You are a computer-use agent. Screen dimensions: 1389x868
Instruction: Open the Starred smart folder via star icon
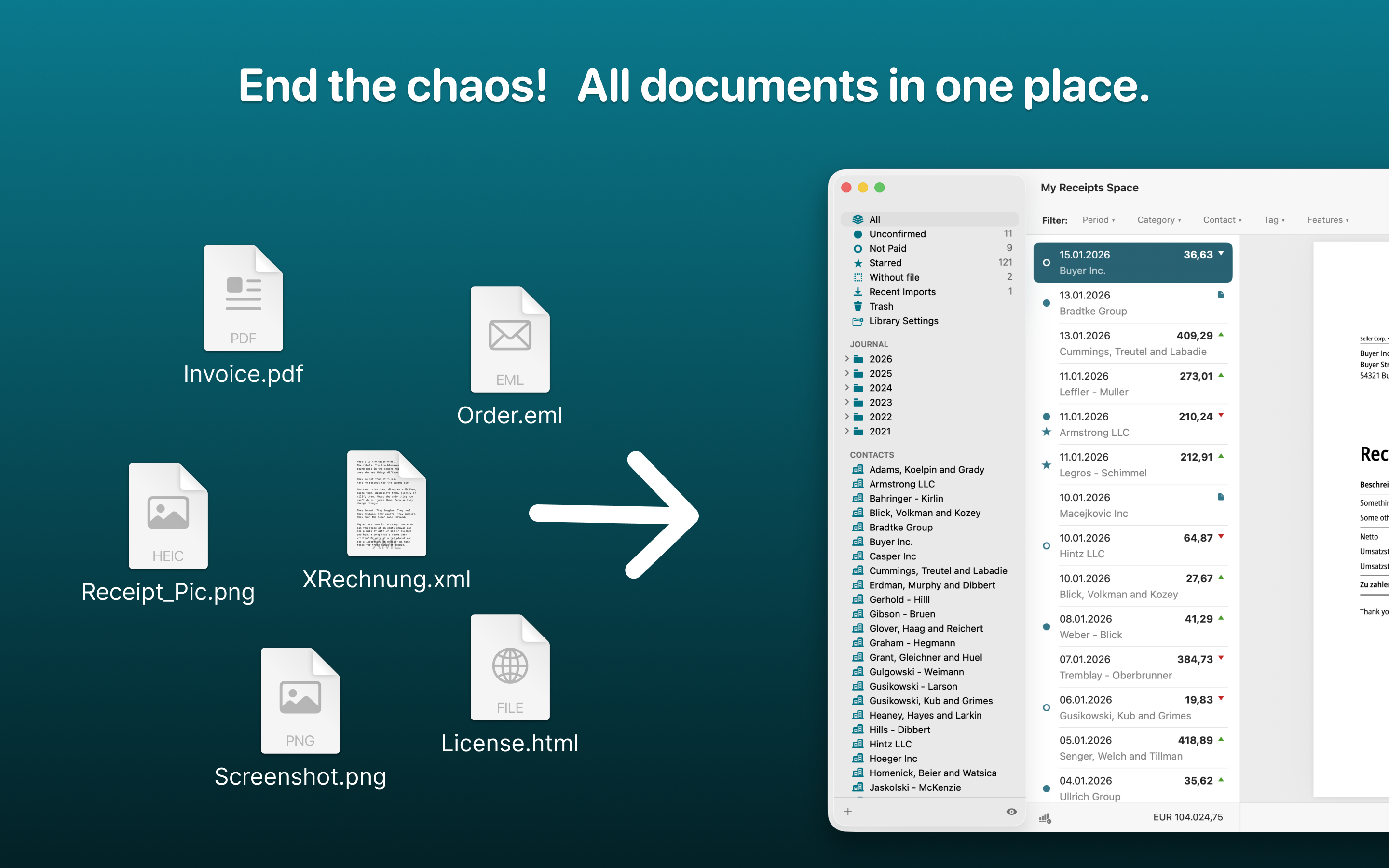tap(858, 263)
